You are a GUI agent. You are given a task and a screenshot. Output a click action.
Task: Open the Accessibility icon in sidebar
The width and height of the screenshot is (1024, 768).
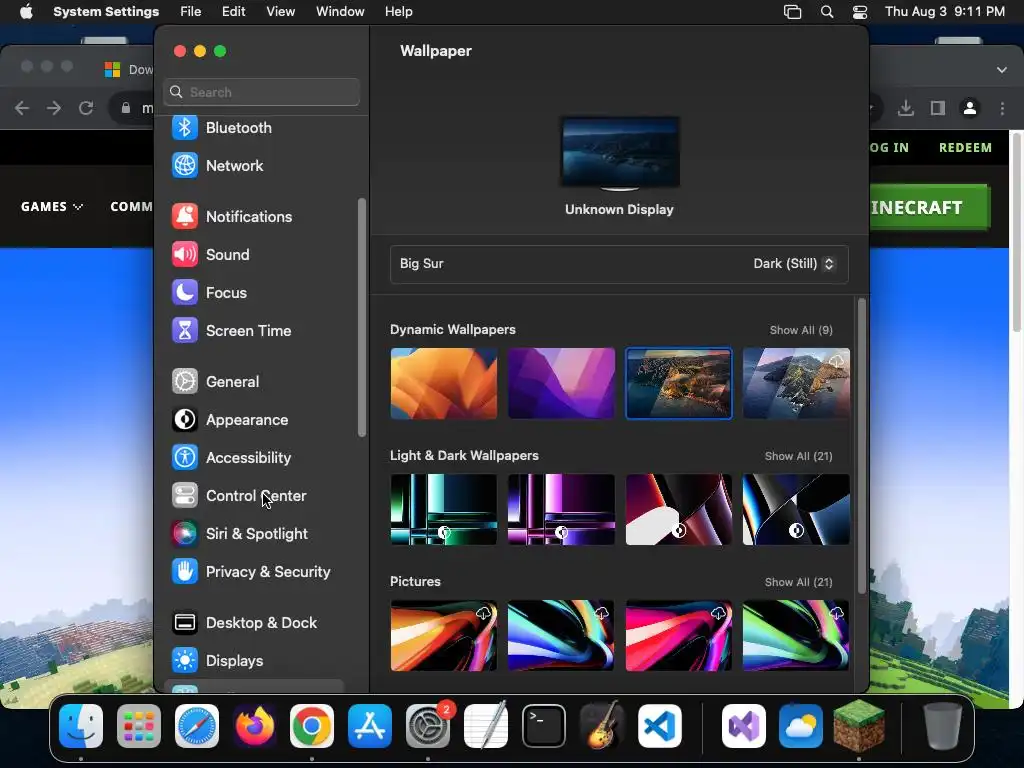point(185,457)
